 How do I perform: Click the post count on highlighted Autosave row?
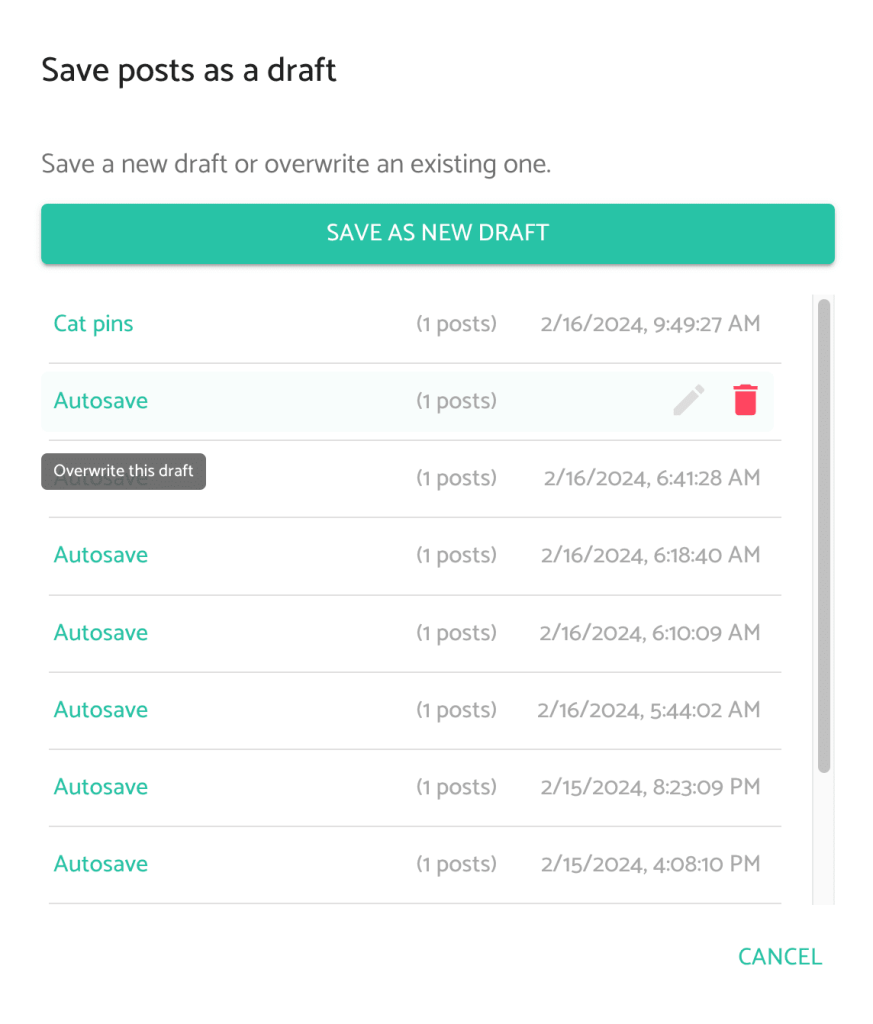click(456, 401)
